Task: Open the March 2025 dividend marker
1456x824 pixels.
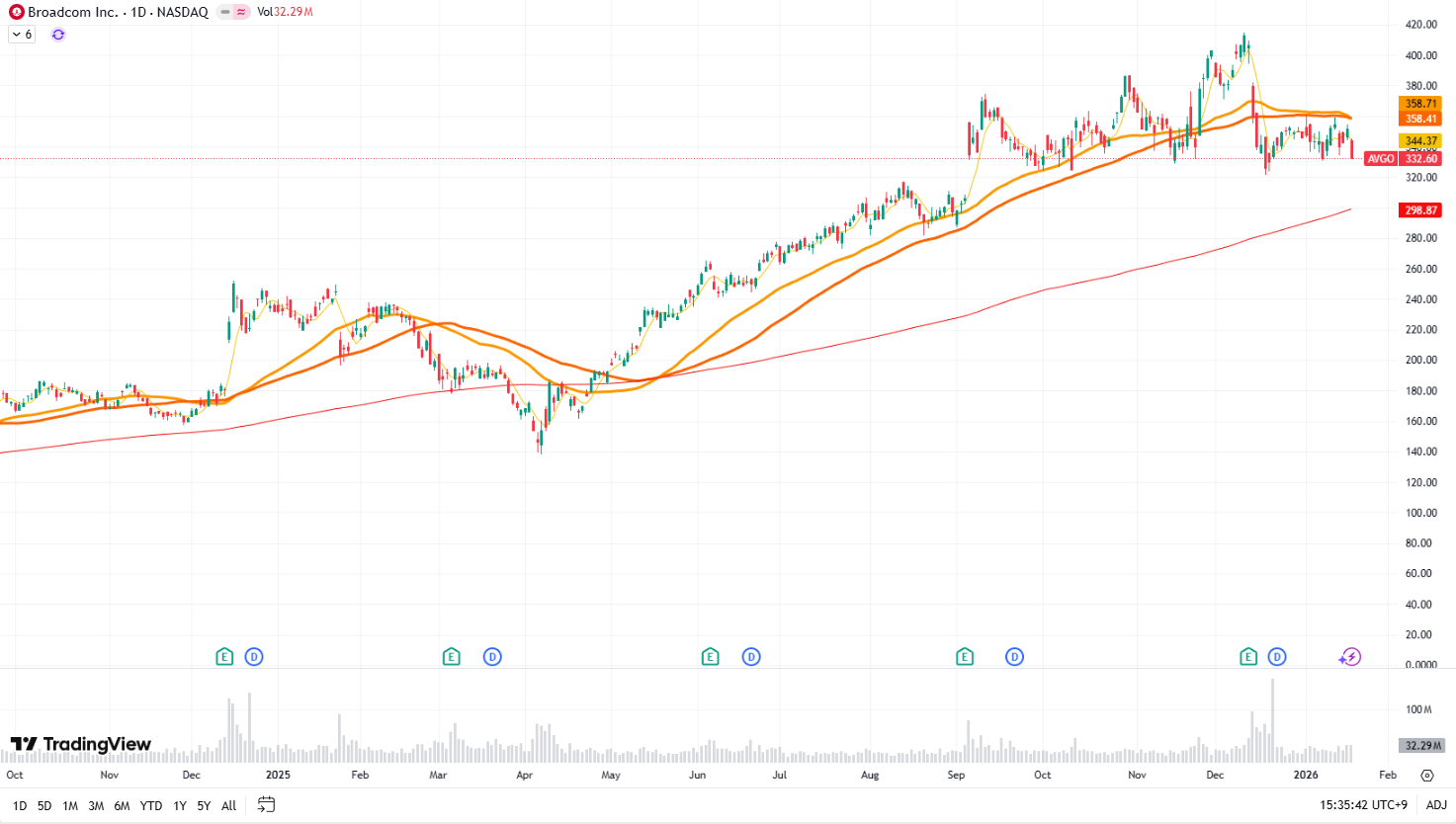Action: tap(492, 656)
